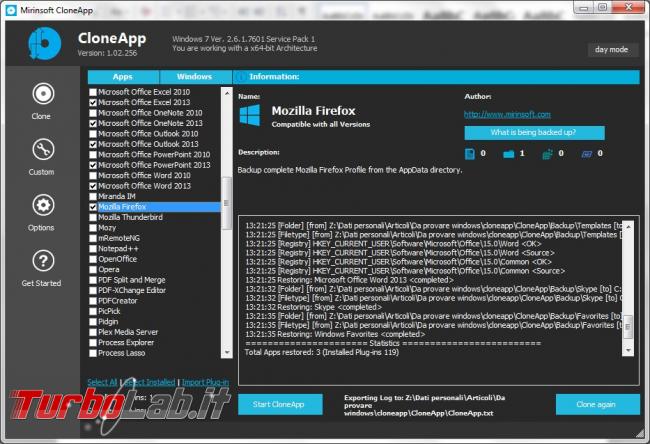Select PDFCreator in app list
Viewport: 650px width, 444px height.
(x=118, y=301)
